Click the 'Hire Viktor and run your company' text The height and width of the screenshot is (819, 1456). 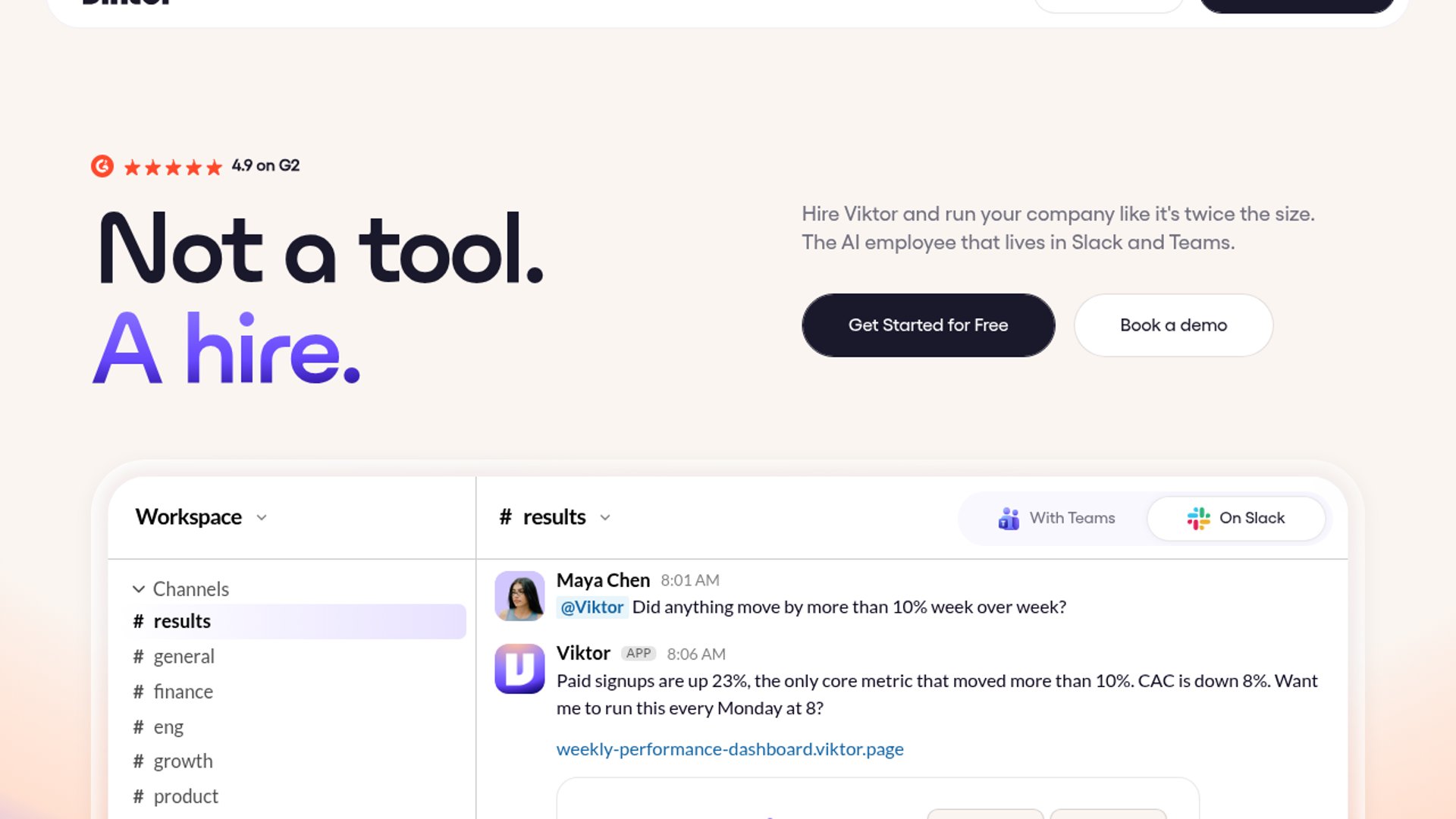tap(1058, 227)
